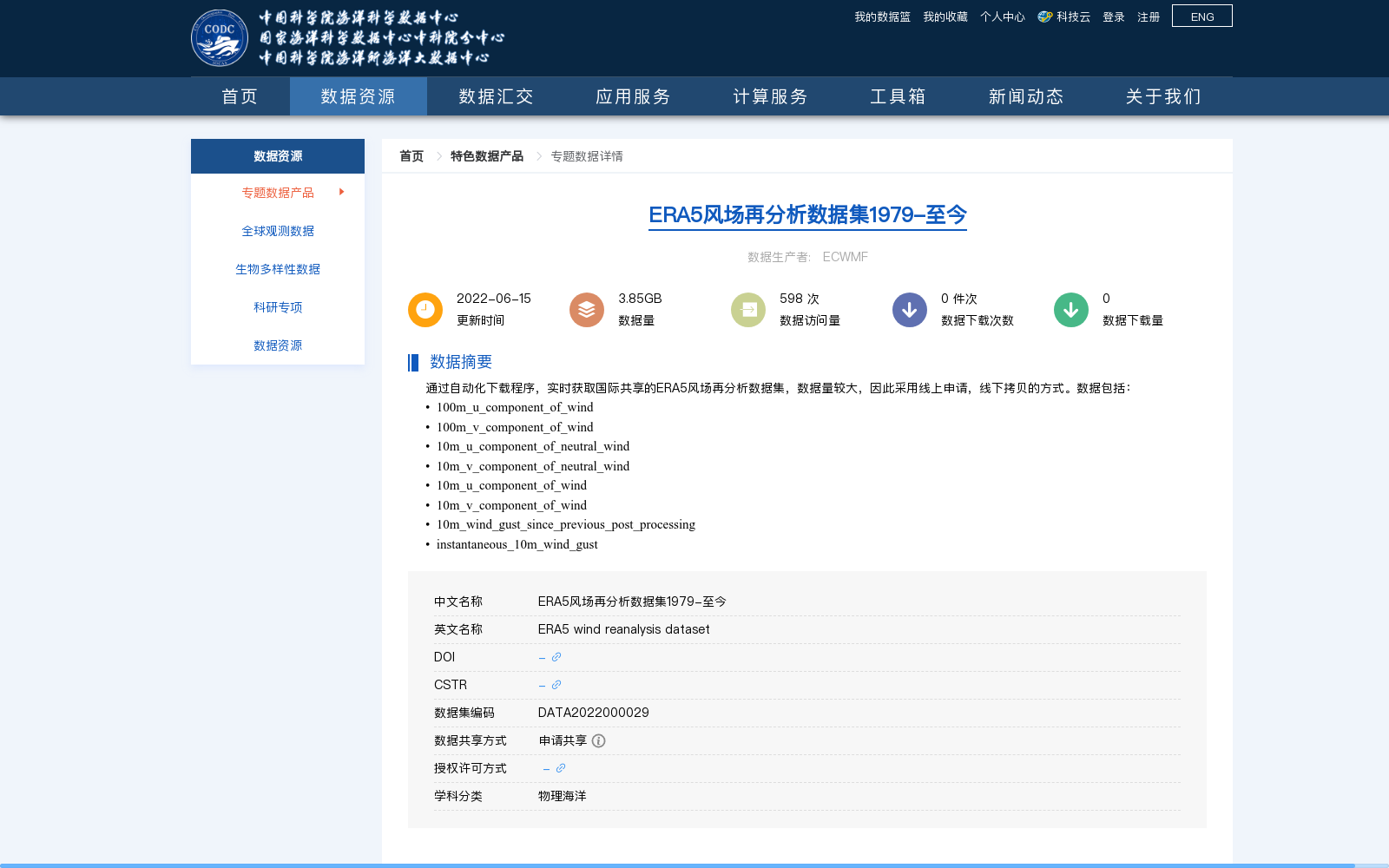Open the 计算服务 navigation tab
This screenshot has width=1389, height=868.
tap(770, 96)
